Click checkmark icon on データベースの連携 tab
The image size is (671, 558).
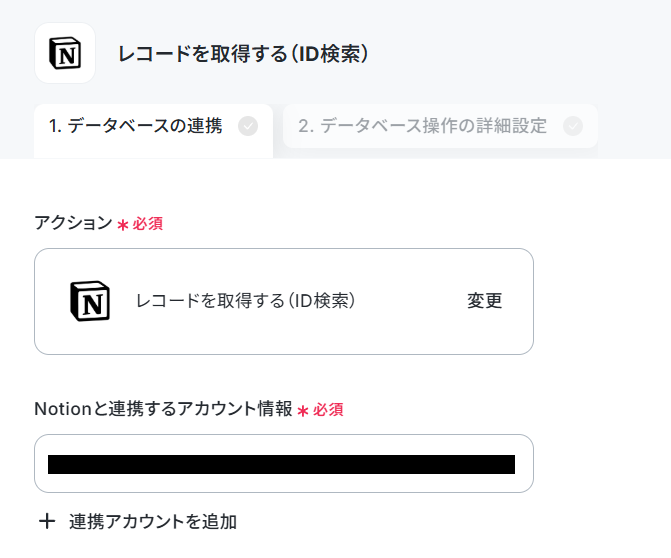pos(248,126)
